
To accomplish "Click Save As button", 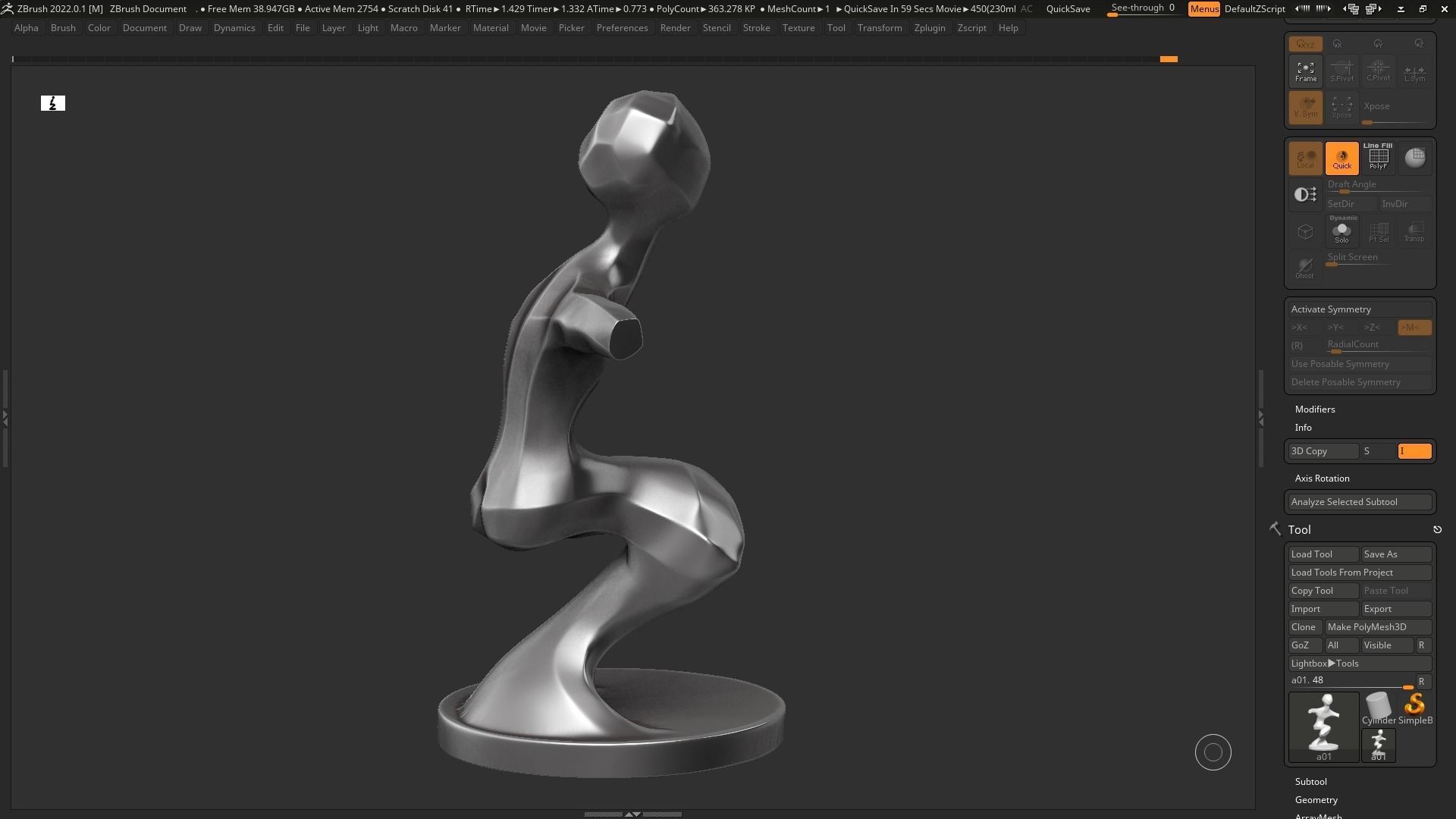I will click(1396, 554).
